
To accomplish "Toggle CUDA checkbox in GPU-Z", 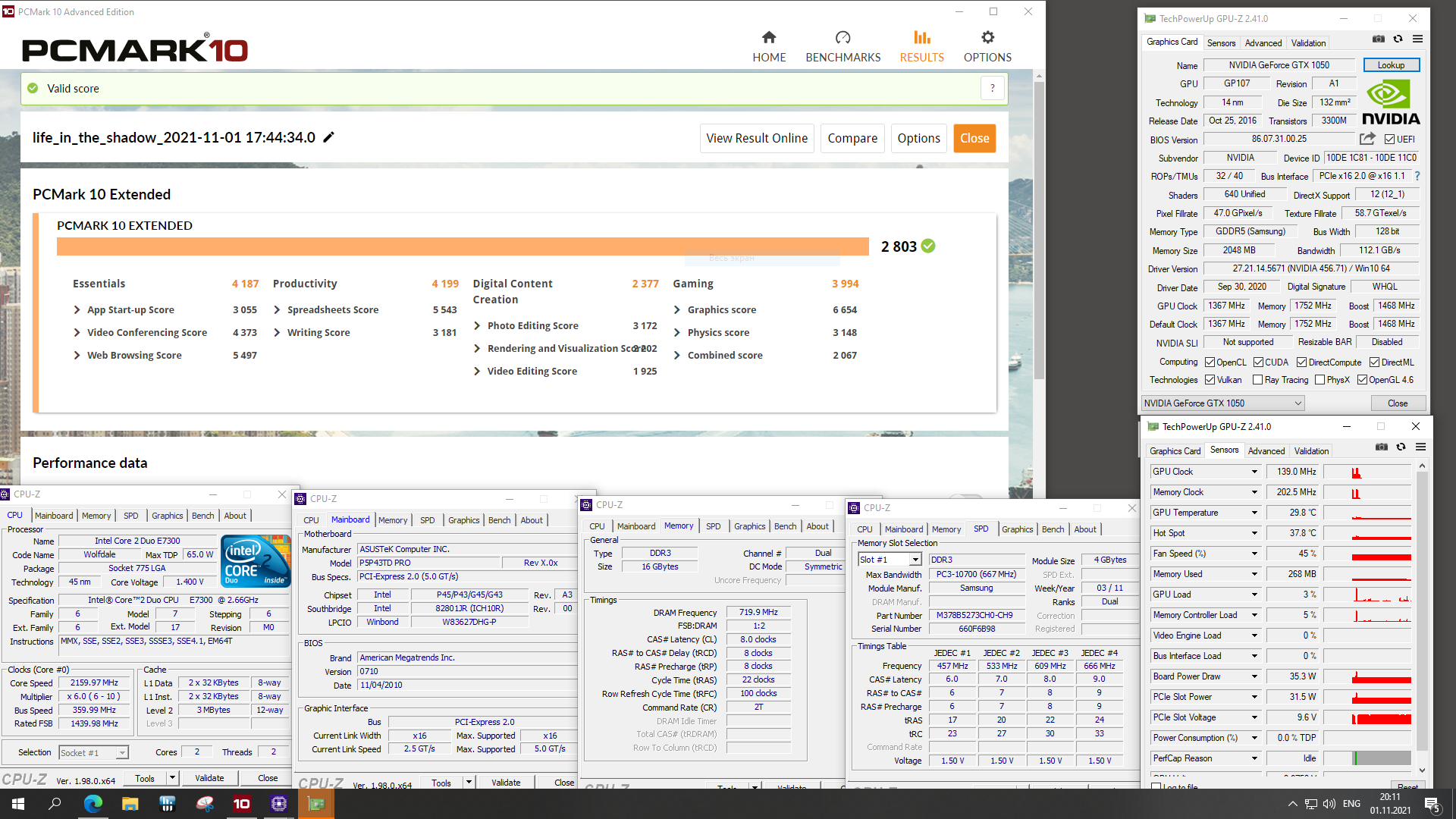I will (x=1259, y=362).
